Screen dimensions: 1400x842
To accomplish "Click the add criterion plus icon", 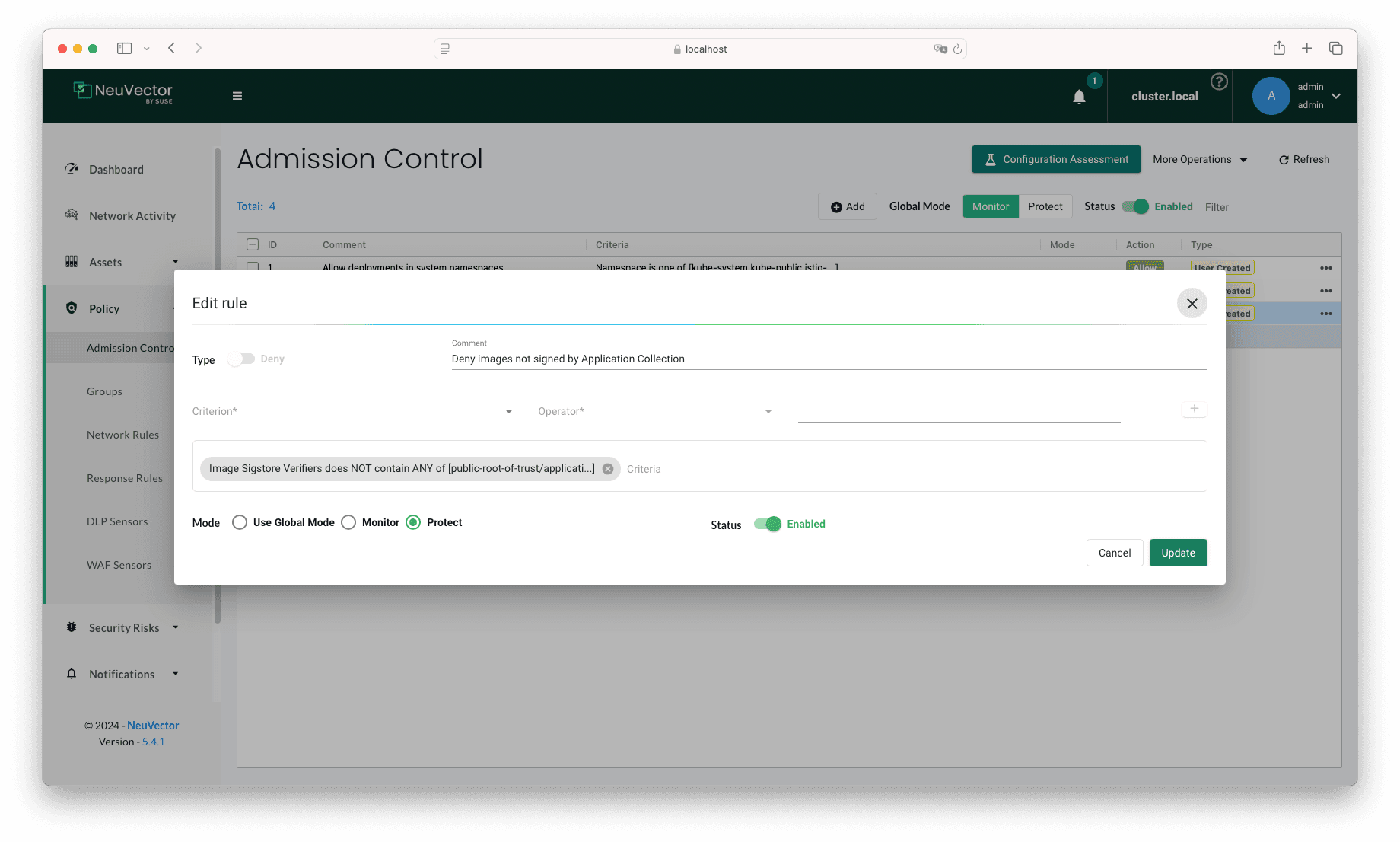I will tap(1194, 409).
